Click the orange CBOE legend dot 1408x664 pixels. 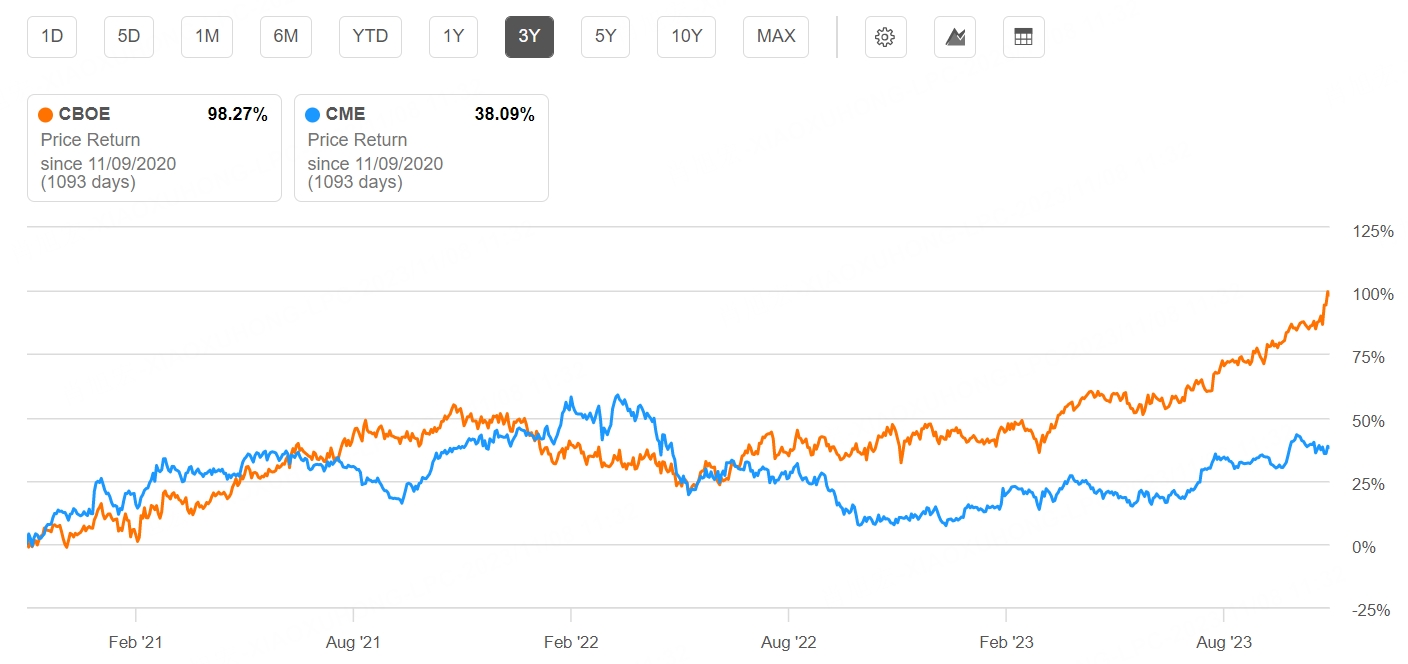(x=44, y=114)
